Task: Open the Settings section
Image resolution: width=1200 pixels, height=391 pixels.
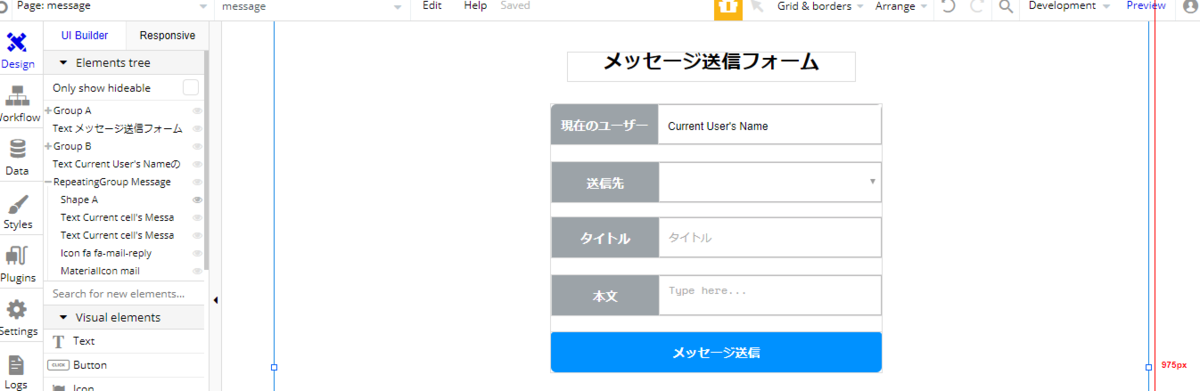Action: pyautogui.click(x=17, y=318)
